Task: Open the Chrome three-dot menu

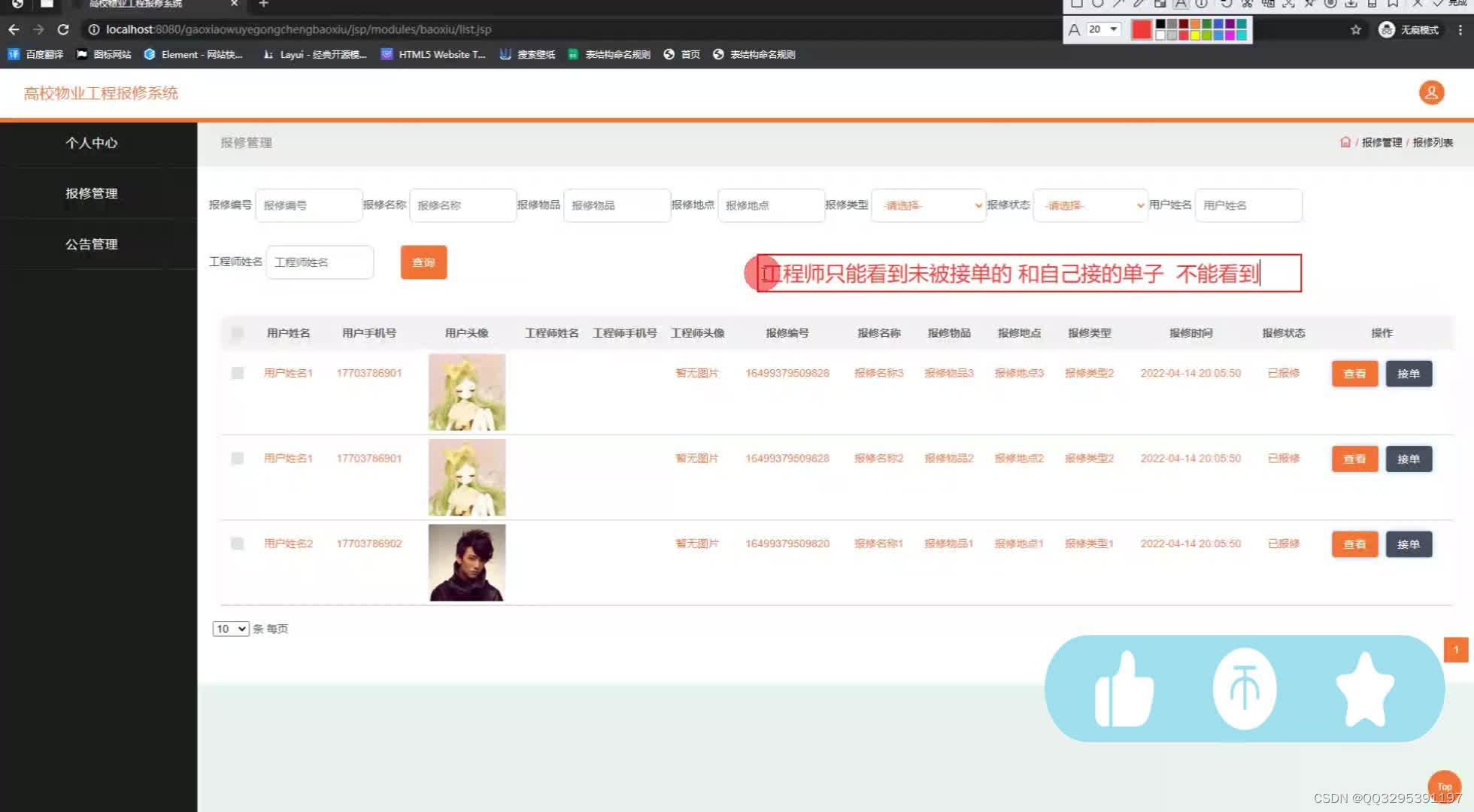Action: (x=1460, y=29)
